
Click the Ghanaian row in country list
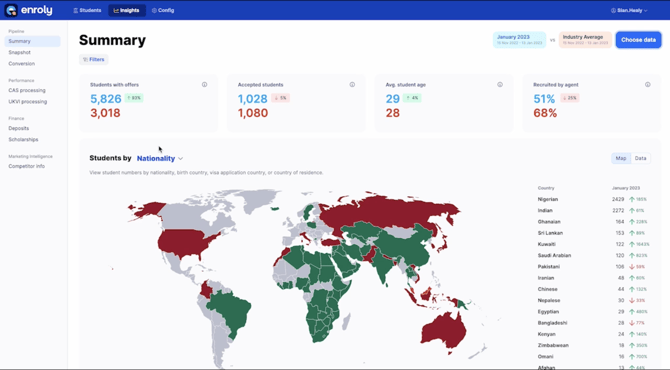[x=593, y=222]
